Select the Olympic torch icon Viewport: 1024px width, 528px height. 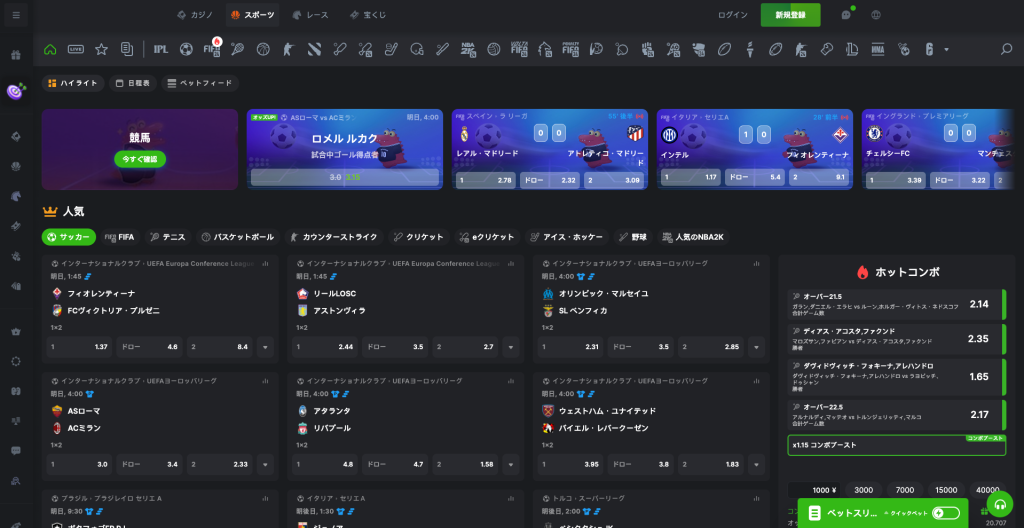(750, 49)
